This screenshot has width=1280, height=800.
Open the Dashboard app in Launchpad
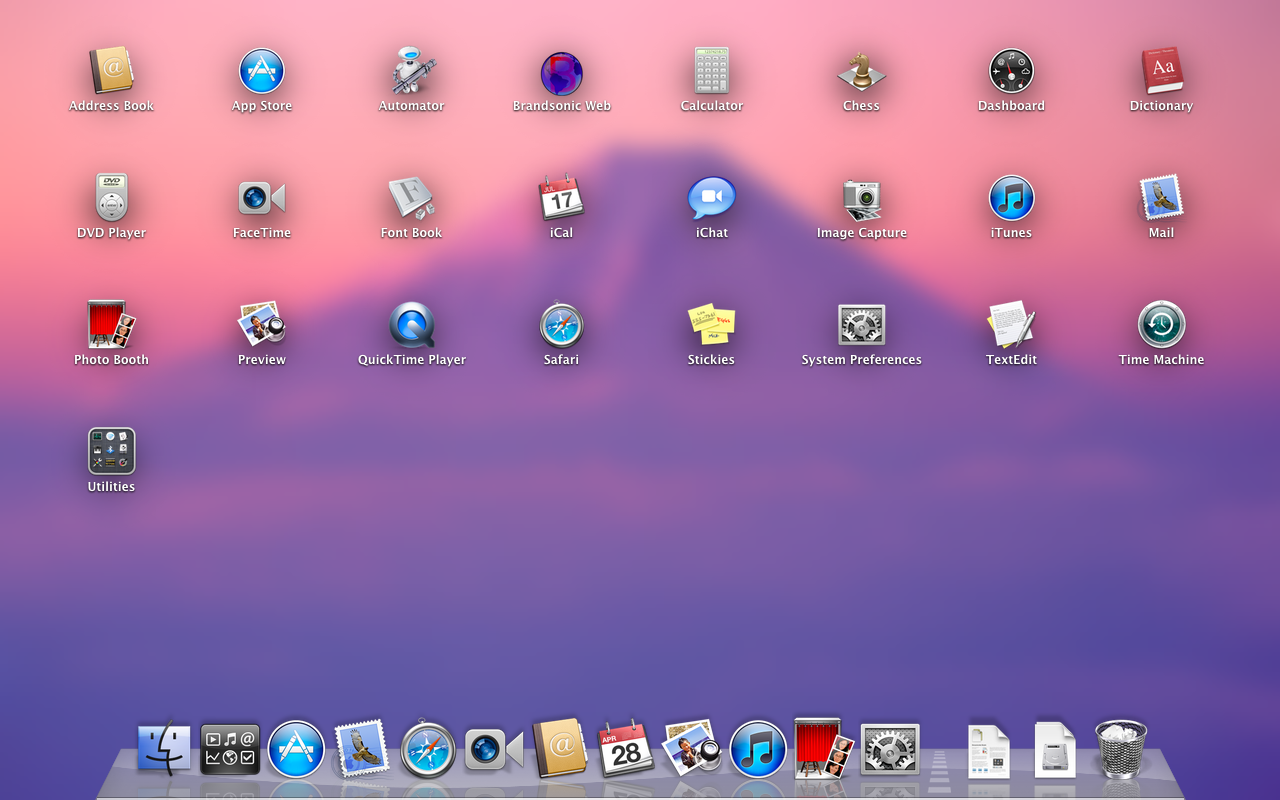click(x=1011, y=72)
